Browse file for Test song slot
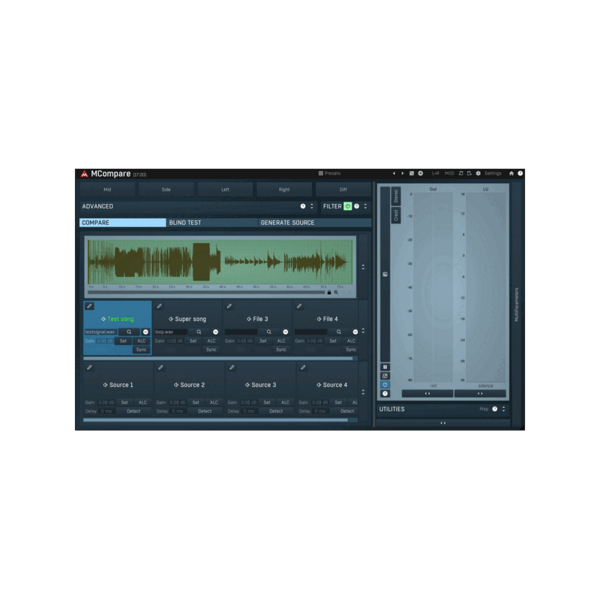 [129, 332]
